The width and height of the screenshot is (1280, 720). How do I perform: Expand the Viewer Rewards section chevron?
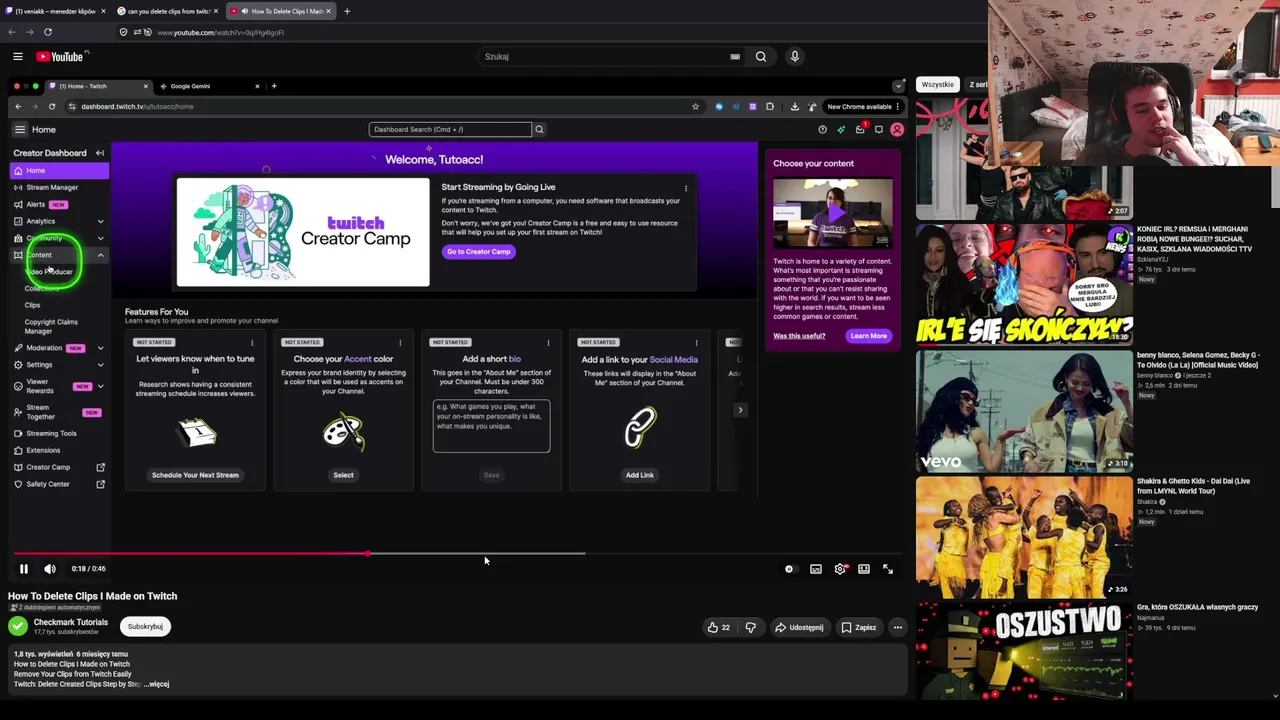100,386
